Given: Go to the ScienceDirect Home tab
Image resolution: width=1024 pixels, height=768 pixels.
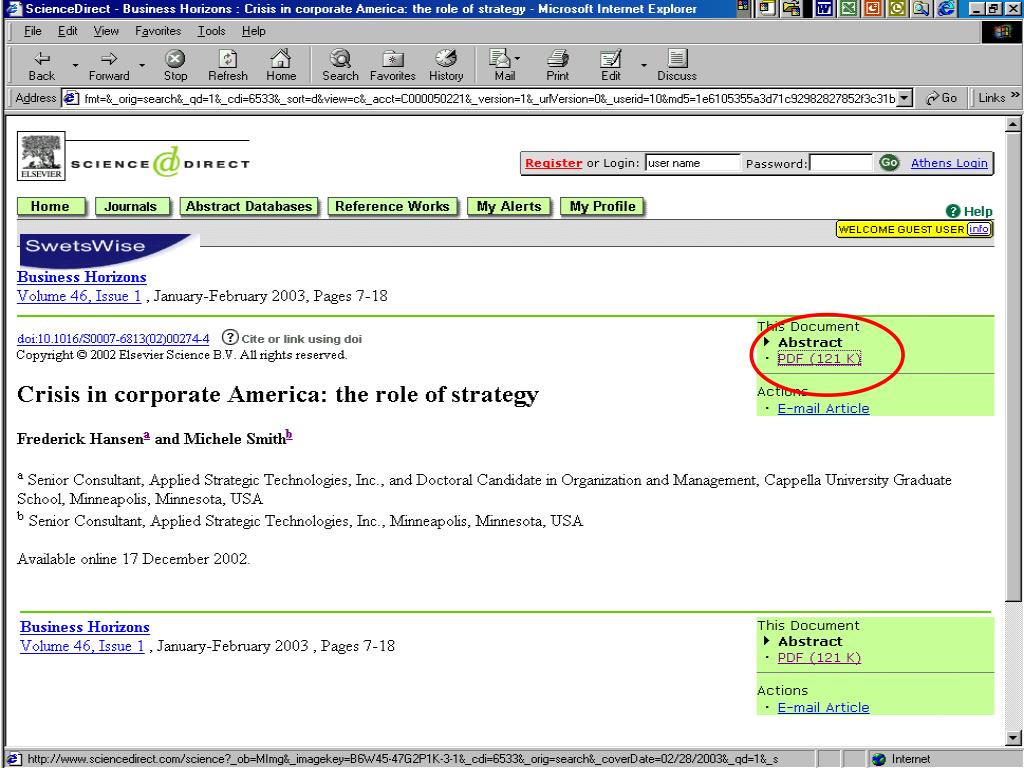Looking at the screenshot, I should click(x=51, y=206).
